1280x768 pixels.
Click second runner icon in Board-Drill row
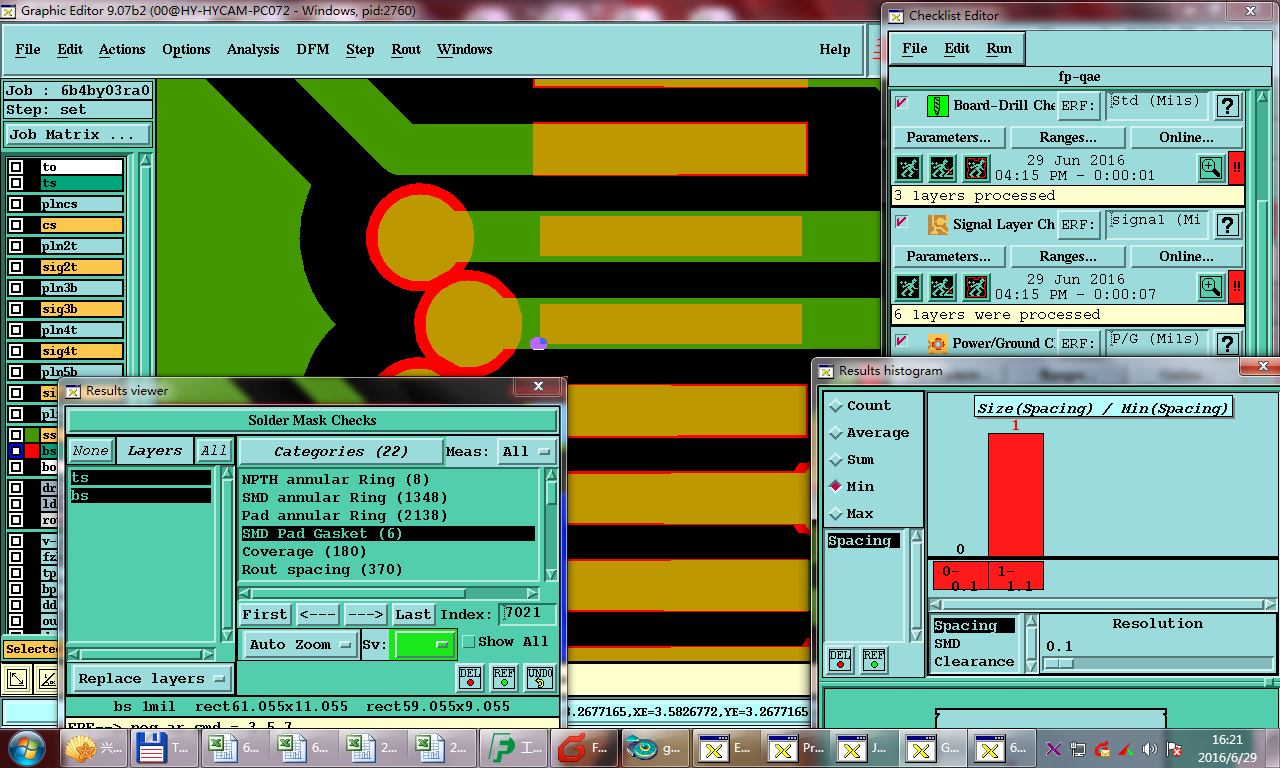click(942, 168)
